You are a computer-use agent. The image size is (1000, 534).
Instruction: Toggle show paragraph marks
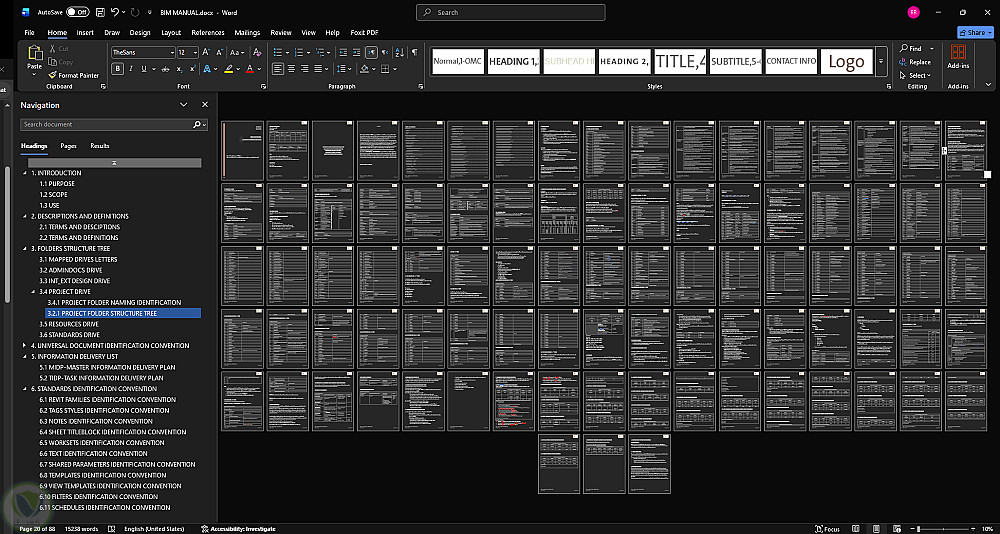pos(415,52)
